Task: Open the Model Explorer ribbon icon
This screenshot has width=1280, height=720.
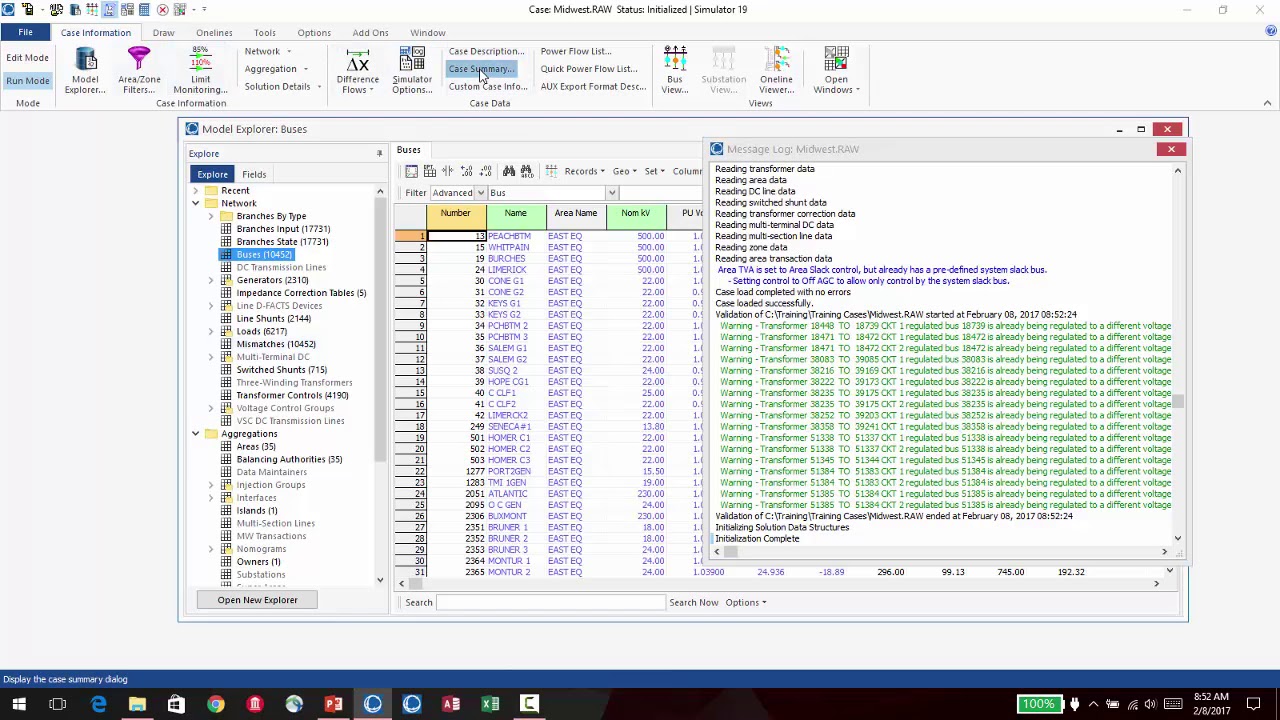Action: tap(85, 62)
